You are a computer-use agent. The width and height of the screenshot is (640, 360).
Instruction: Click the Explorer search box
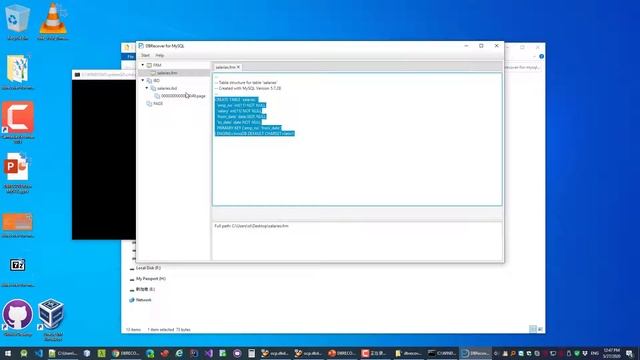click(523, 67)
